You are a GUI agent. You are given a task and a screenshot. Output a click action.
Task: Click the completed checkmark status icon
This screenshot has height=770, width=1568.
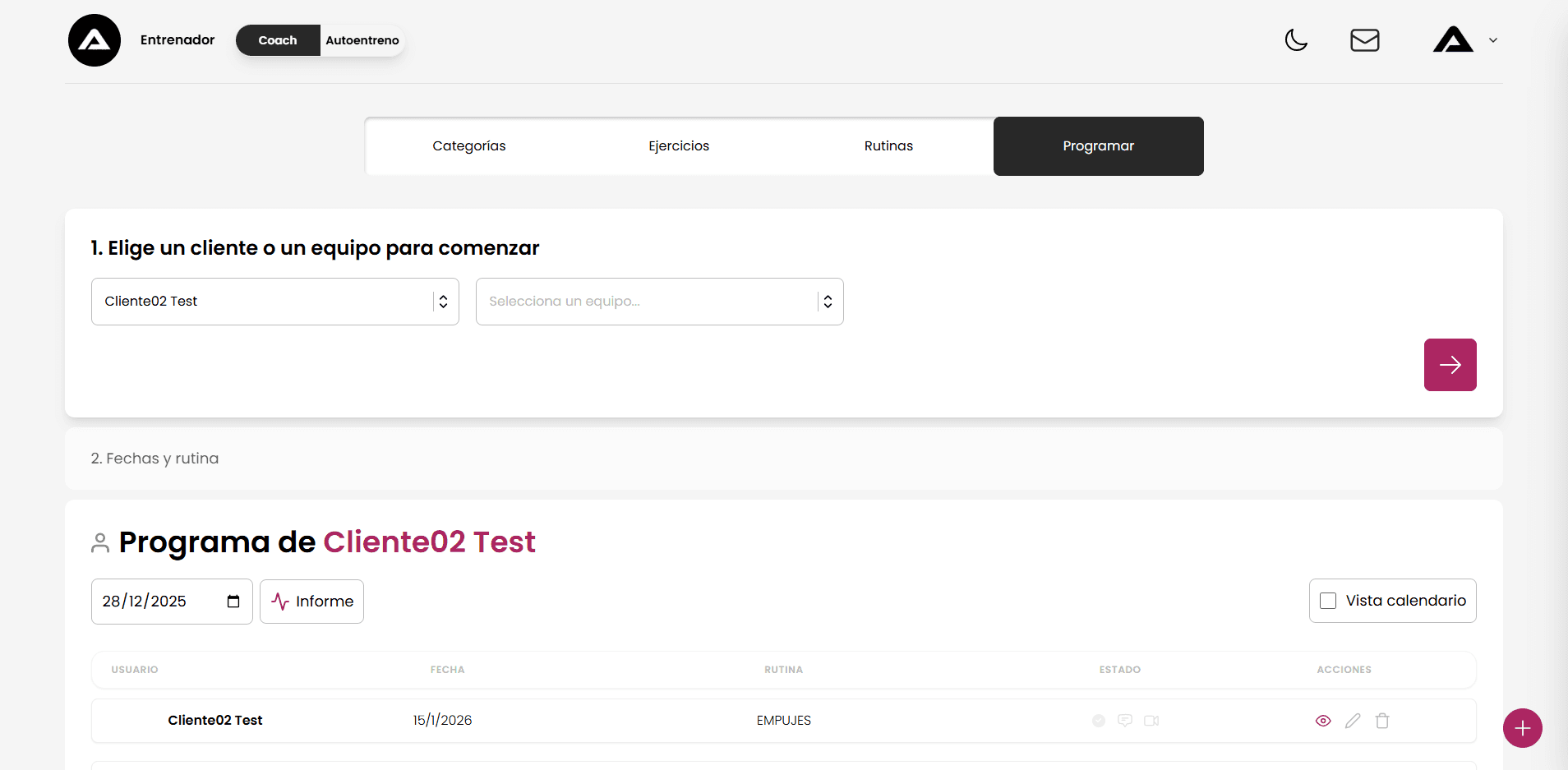click(x=1099, y=721)
